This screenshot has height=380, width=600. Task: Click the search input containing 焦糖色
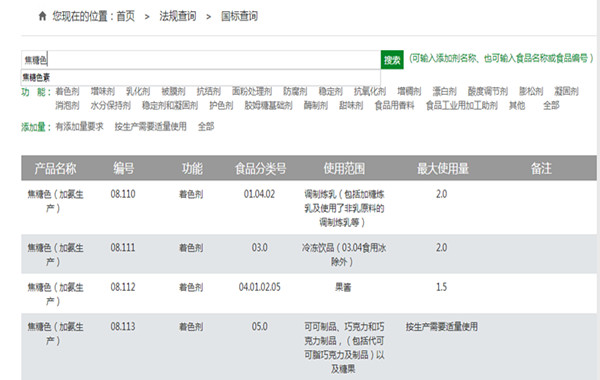[201, 60]
